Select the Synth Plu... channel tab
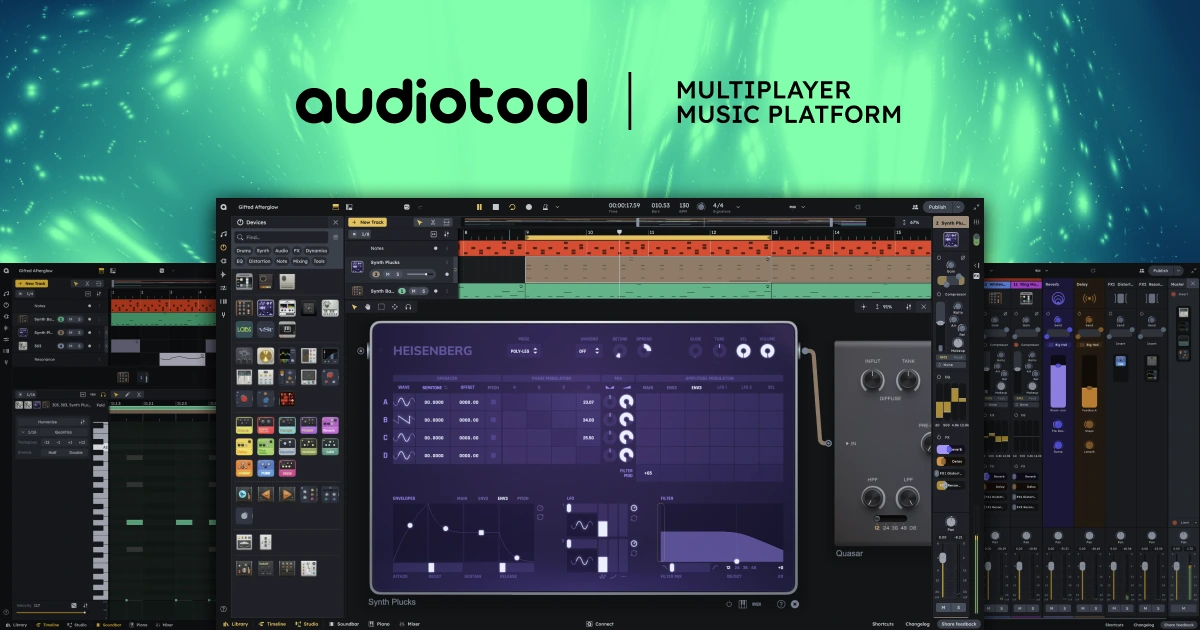 950,223
